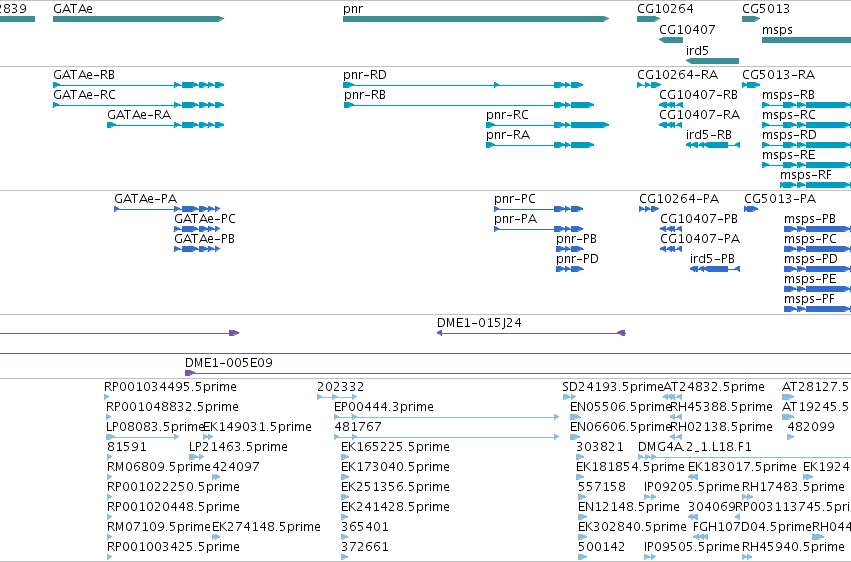The height and width of the screenshot is (562, 851).
Task: Click transcript label pnr-RA
Action: 508,135
